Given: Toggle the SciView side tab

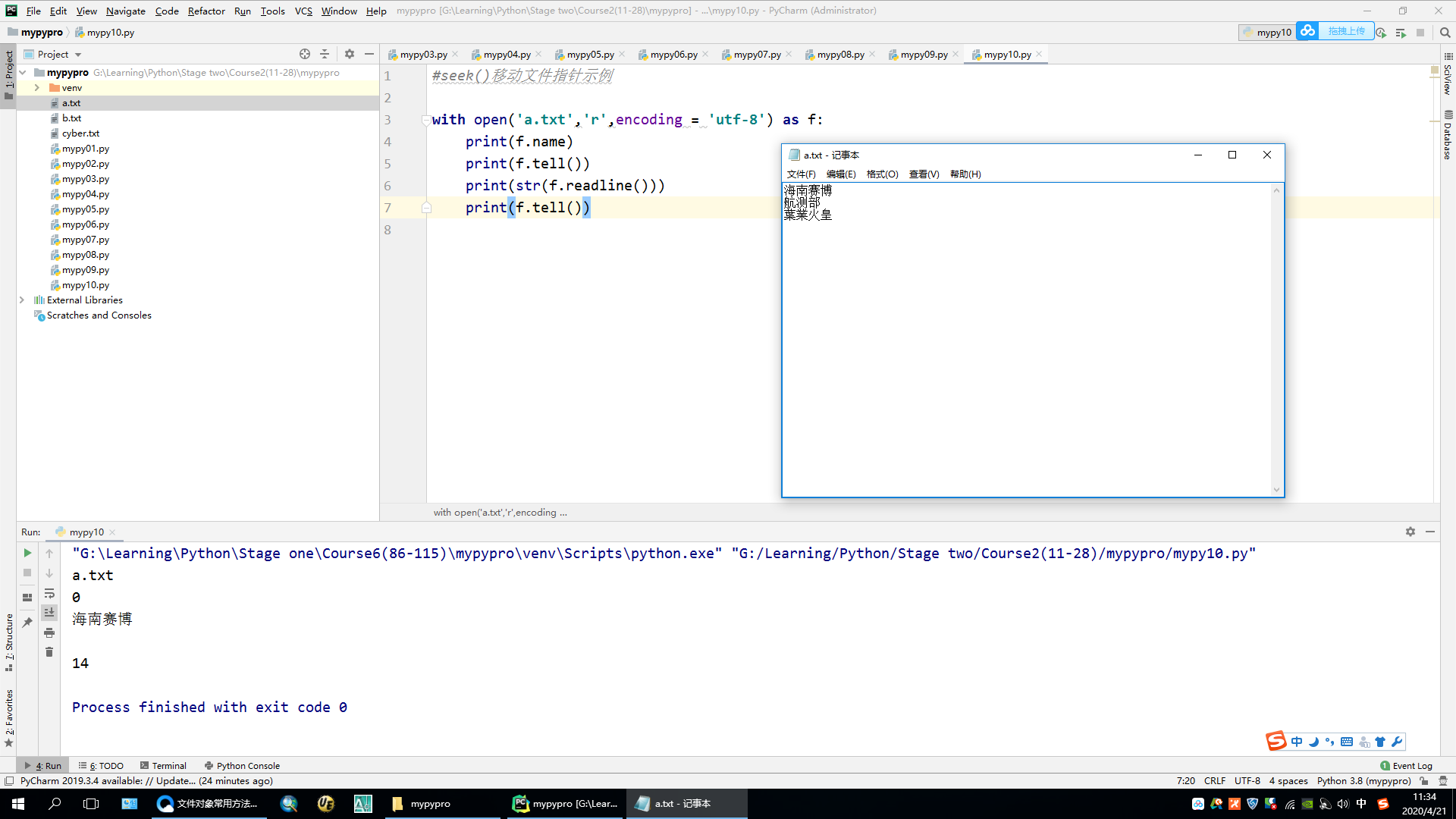Looking at the screenshot, I should tap(1448, 74).
